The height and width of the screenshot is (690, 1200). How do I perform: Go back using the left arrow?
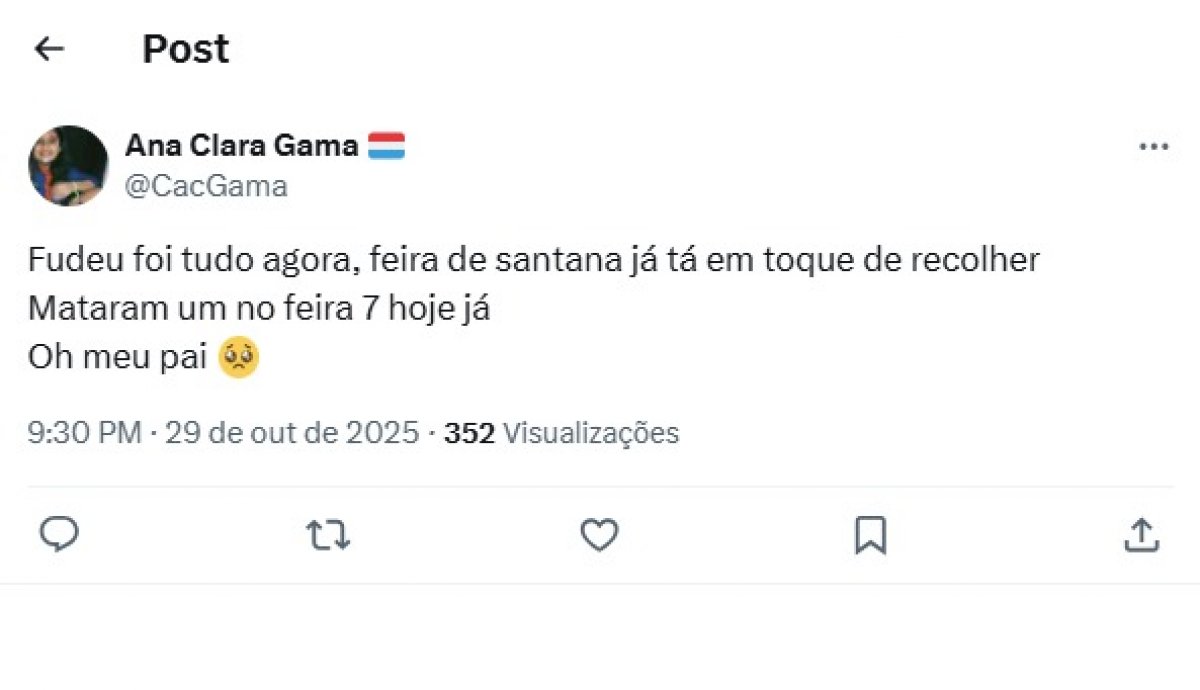pos(49,49)
